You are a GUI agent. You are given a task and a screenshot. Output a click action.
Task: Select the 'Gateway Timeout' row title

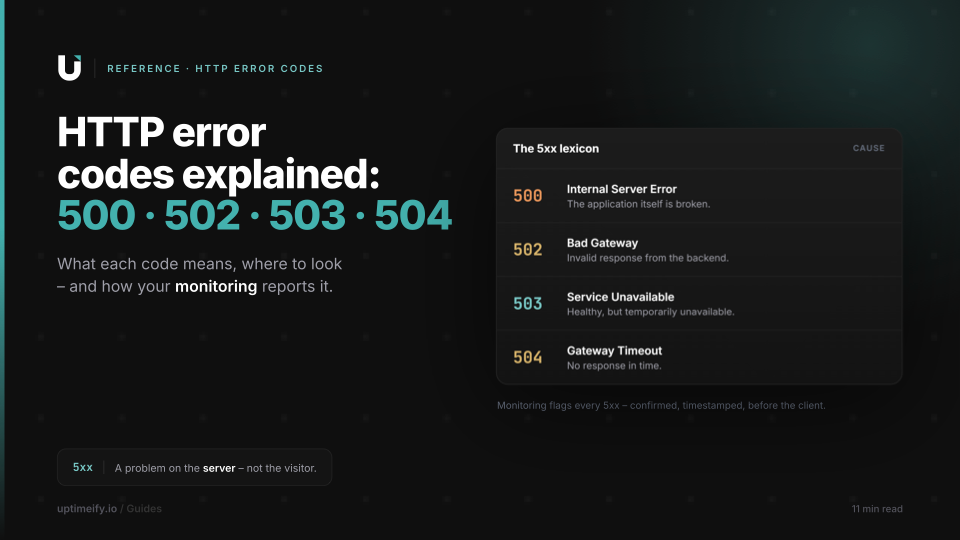tap(614, 351)
